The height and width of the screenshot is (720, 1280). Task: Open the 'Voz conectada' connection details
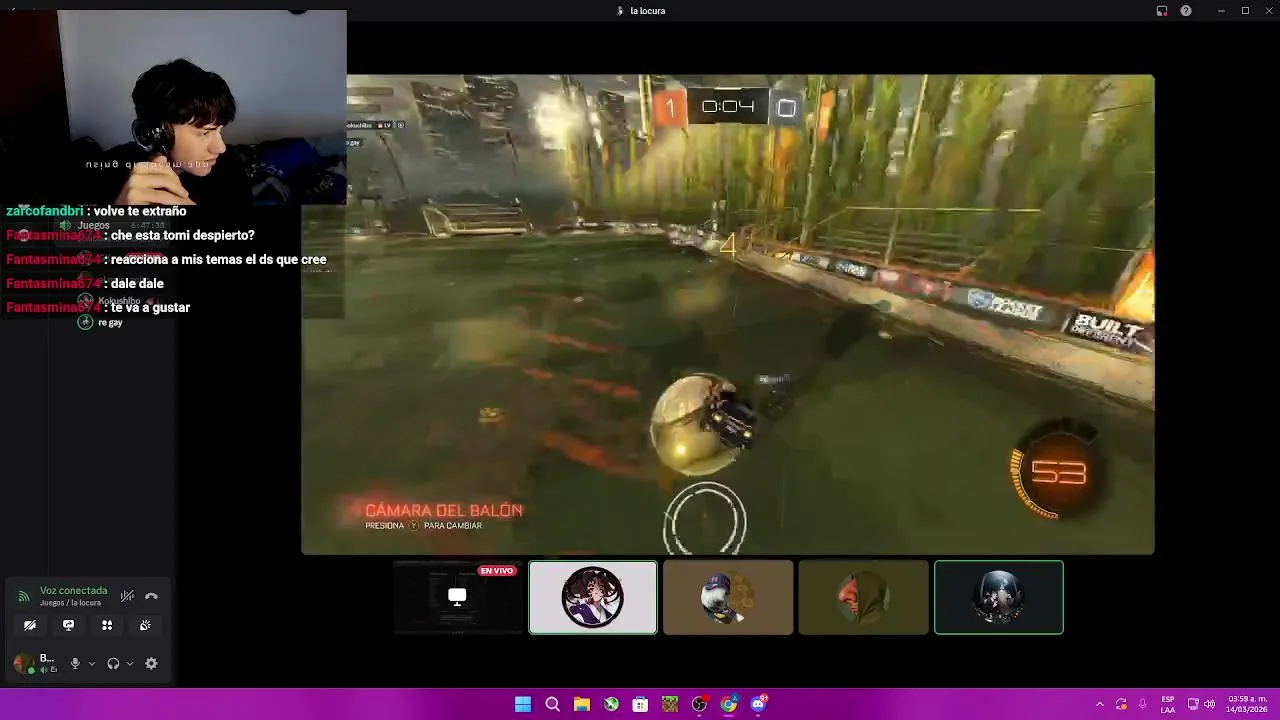point(73,591)
